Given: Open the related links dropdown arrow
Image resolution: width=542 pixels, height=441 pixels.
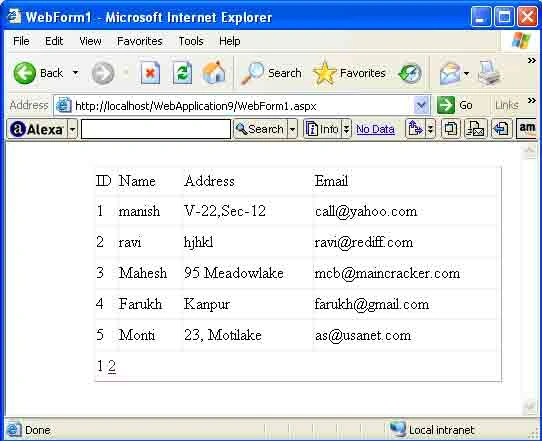Looking at the screenshot, I should pos(430,129).
